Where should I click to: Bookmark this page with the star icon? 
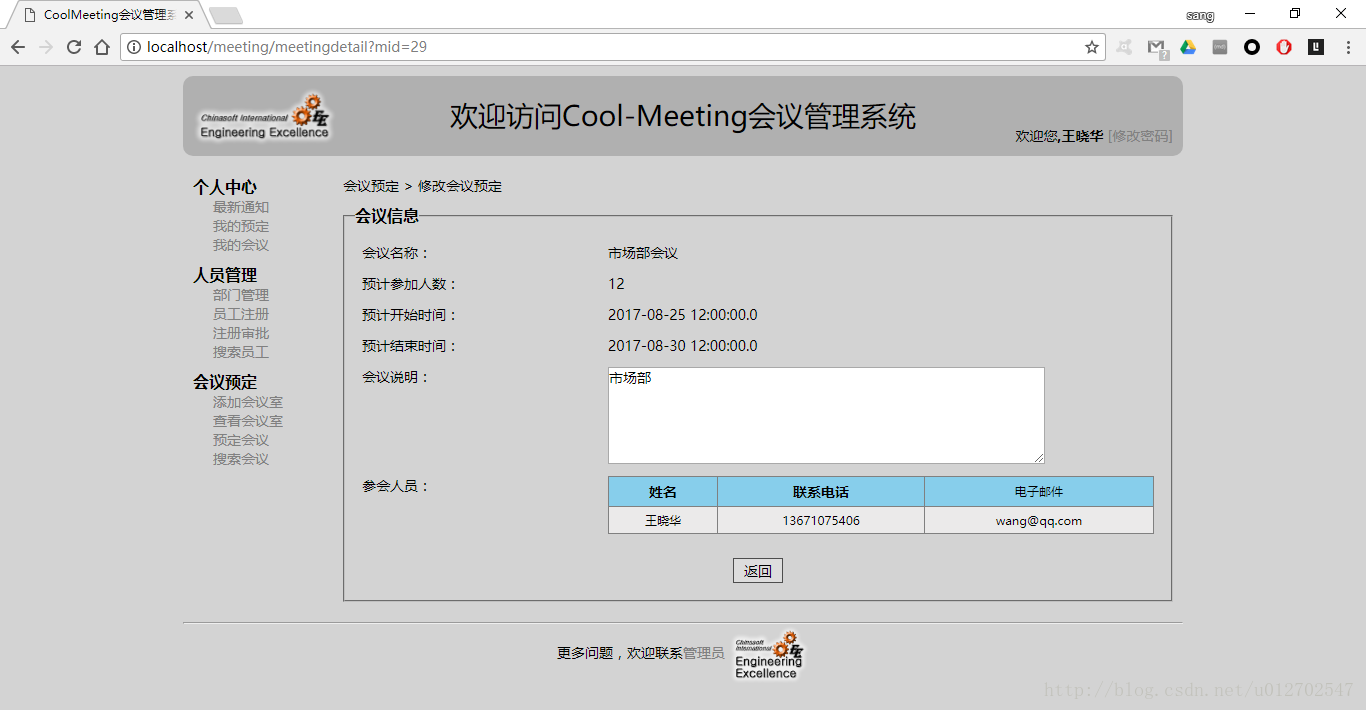(x=1092, y=47)
